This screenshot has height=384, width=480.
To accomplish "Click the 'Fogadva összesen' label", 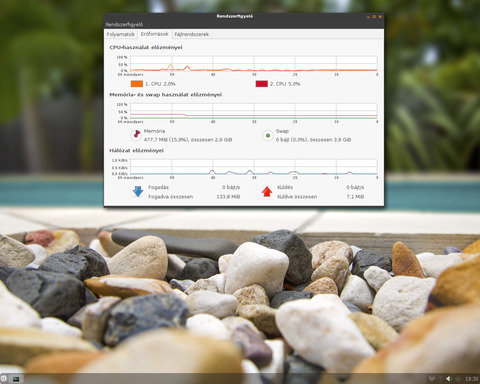I will (170, 197).
